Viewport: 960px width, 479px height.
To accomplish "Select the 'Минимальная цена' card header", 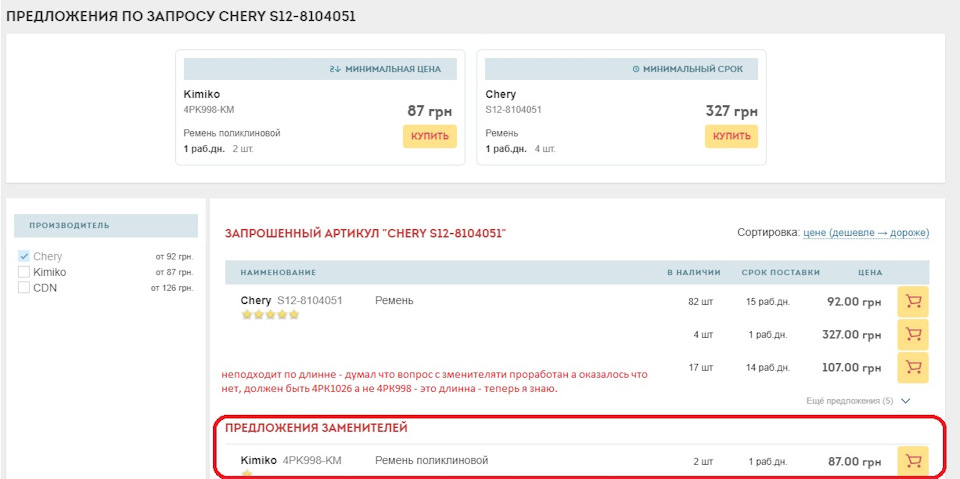I will click(x=320, y=69).
